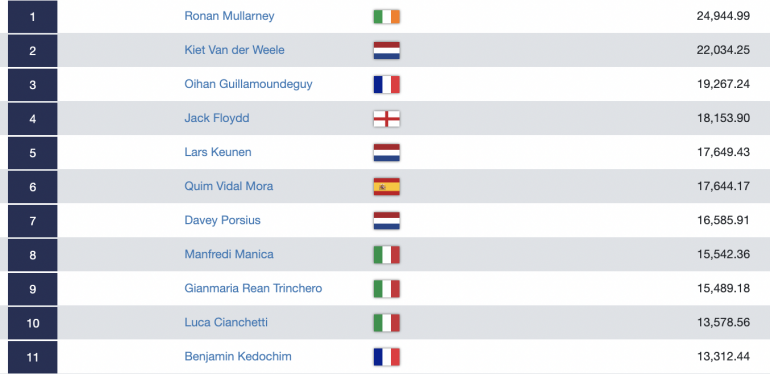Click the French flag beside Benjamin Kedochim

386,357
